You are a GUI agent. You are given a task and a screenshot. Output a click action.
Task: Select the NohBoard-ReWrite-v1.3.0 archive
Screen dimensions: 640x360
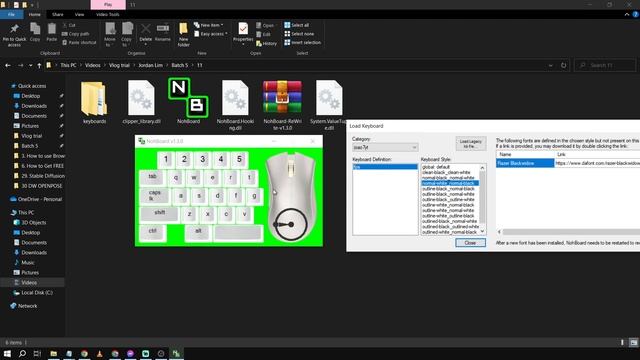click(282, 105)
